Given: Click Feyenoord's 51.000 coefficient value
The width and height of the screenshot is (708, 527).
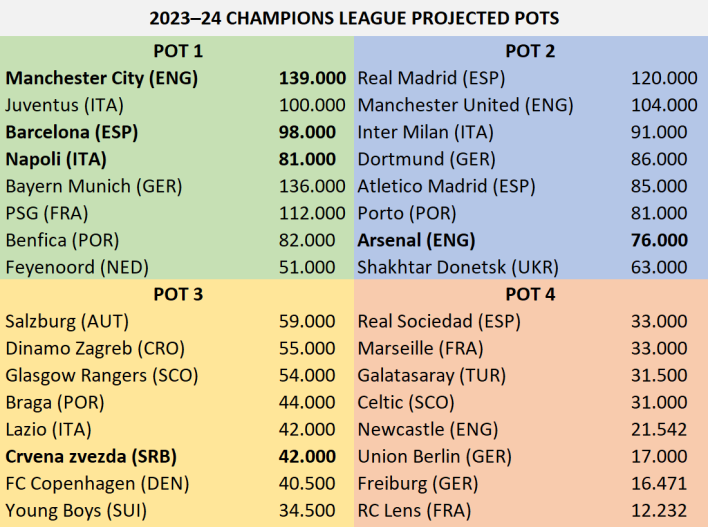Looking at the screenshot, I should [313, 267].
